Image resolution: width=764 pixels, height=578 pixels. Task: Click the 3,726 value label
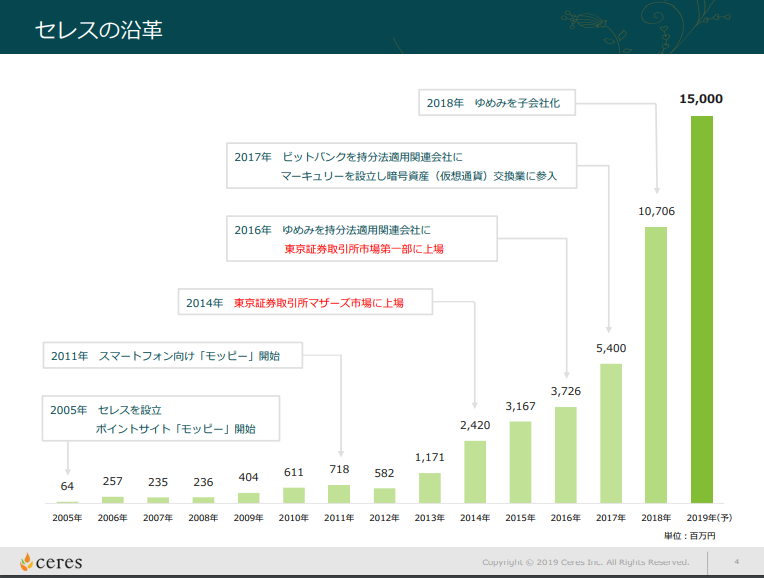click(x=566, y=391)
